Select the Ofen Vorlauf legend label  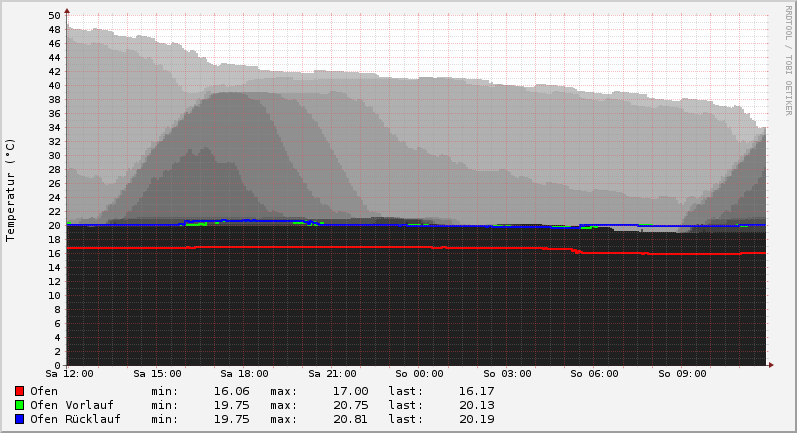[72, 405]
